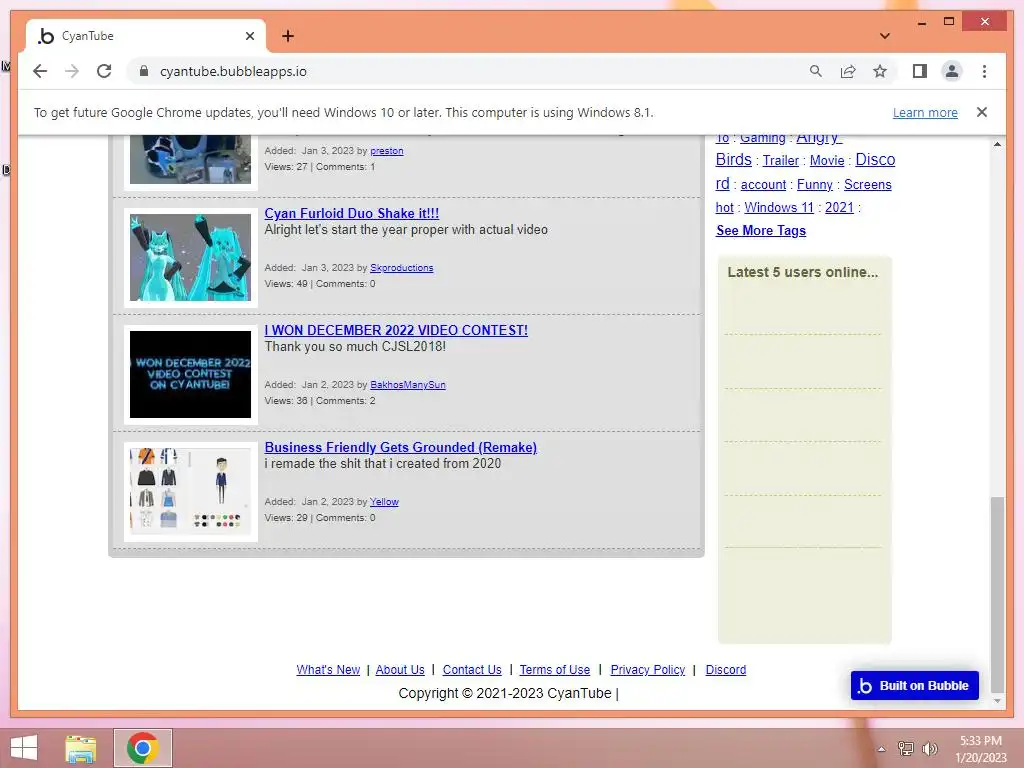Screen dimensions: 1024x768
Task: Show hidden system tray icons
Action: 881,749
